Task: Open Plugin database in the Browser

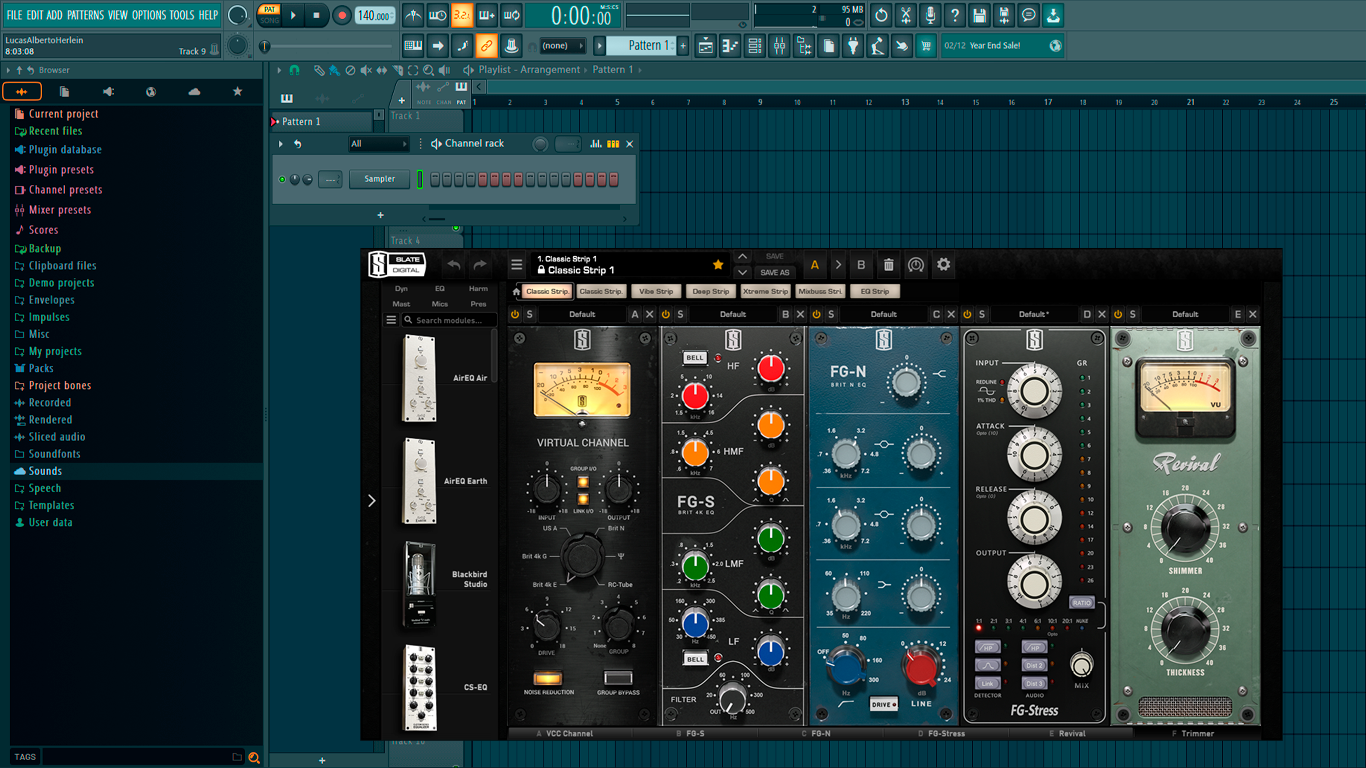Action: point(65,150)
